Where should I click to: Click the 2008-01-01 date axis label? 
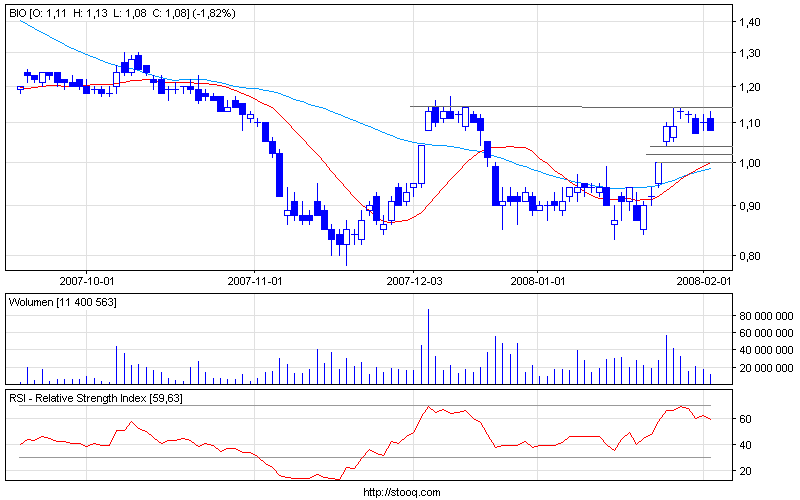(538, 281)
